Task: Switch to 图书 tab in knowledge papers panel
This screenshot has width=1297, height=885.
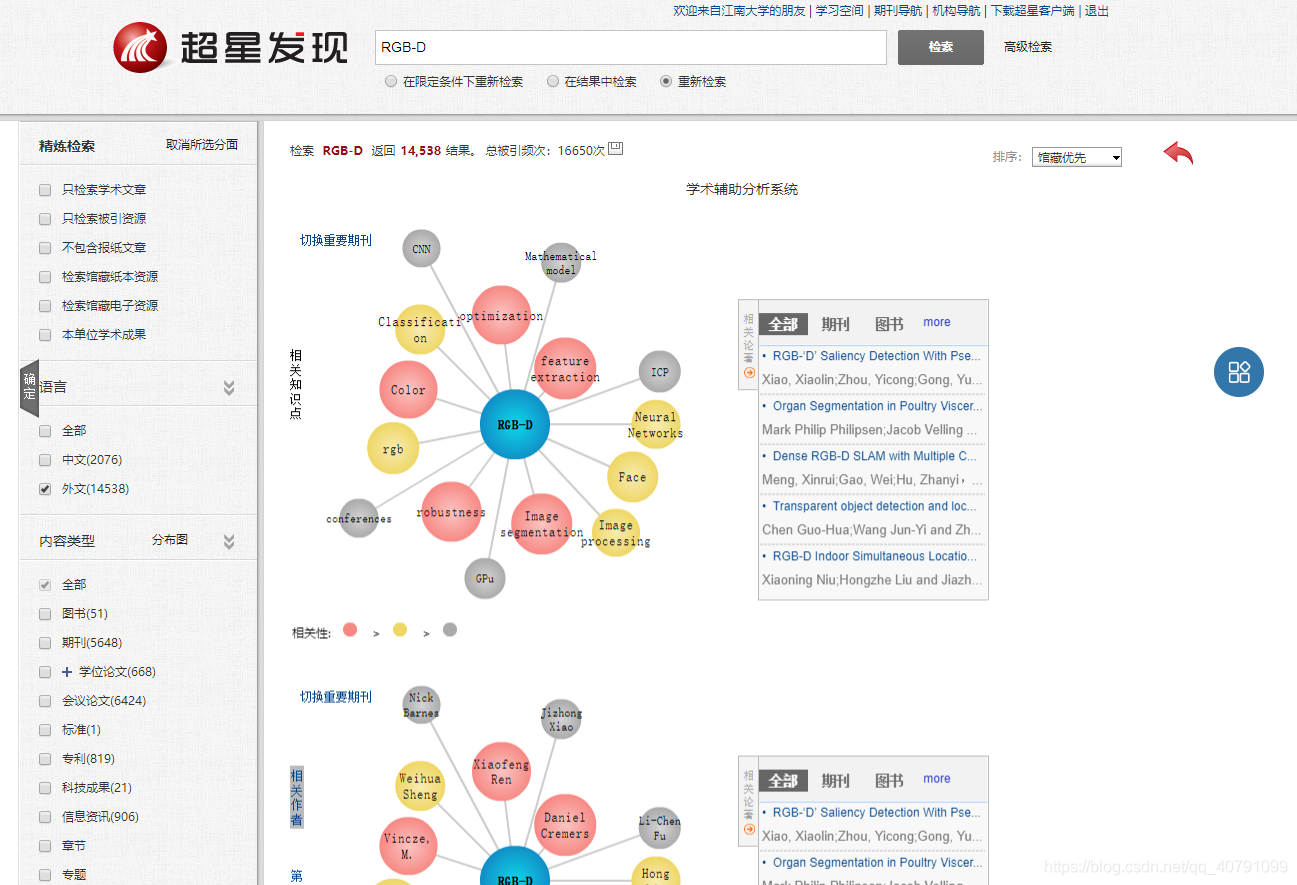Action: coord(889,324)
